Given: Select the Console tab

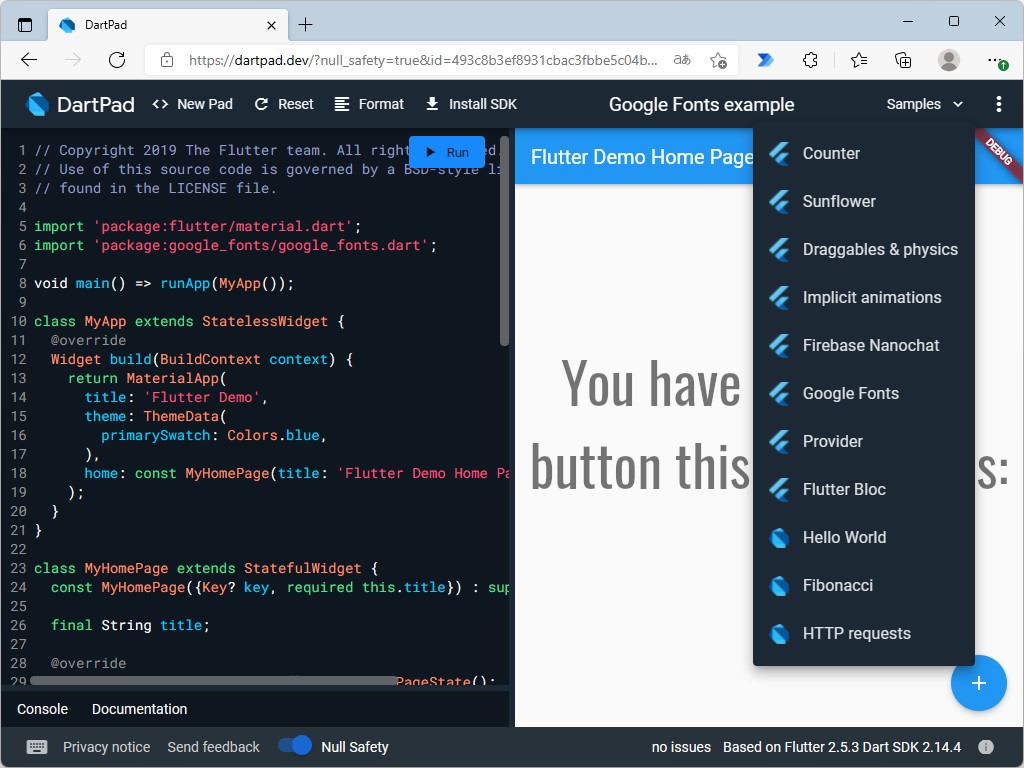Looking at the screenshot, I should tap(42, 708).
